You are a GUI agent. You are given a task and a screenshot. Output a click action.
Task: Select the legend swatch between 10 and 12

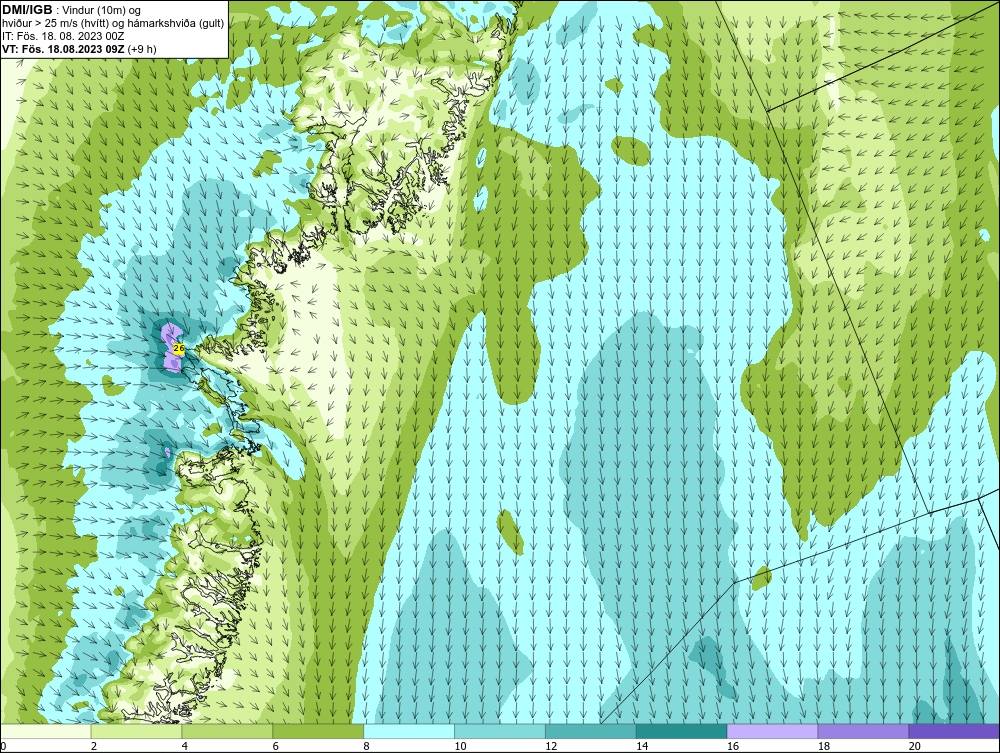[500, 731]
